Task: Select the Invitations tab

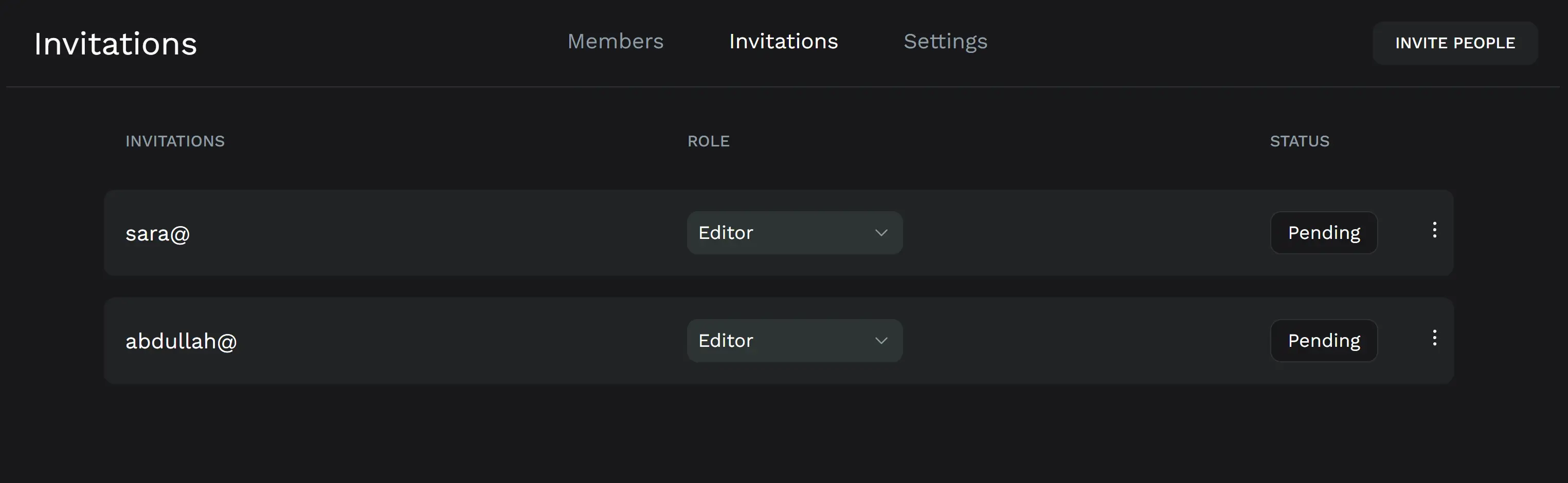Action: [783, 42]
